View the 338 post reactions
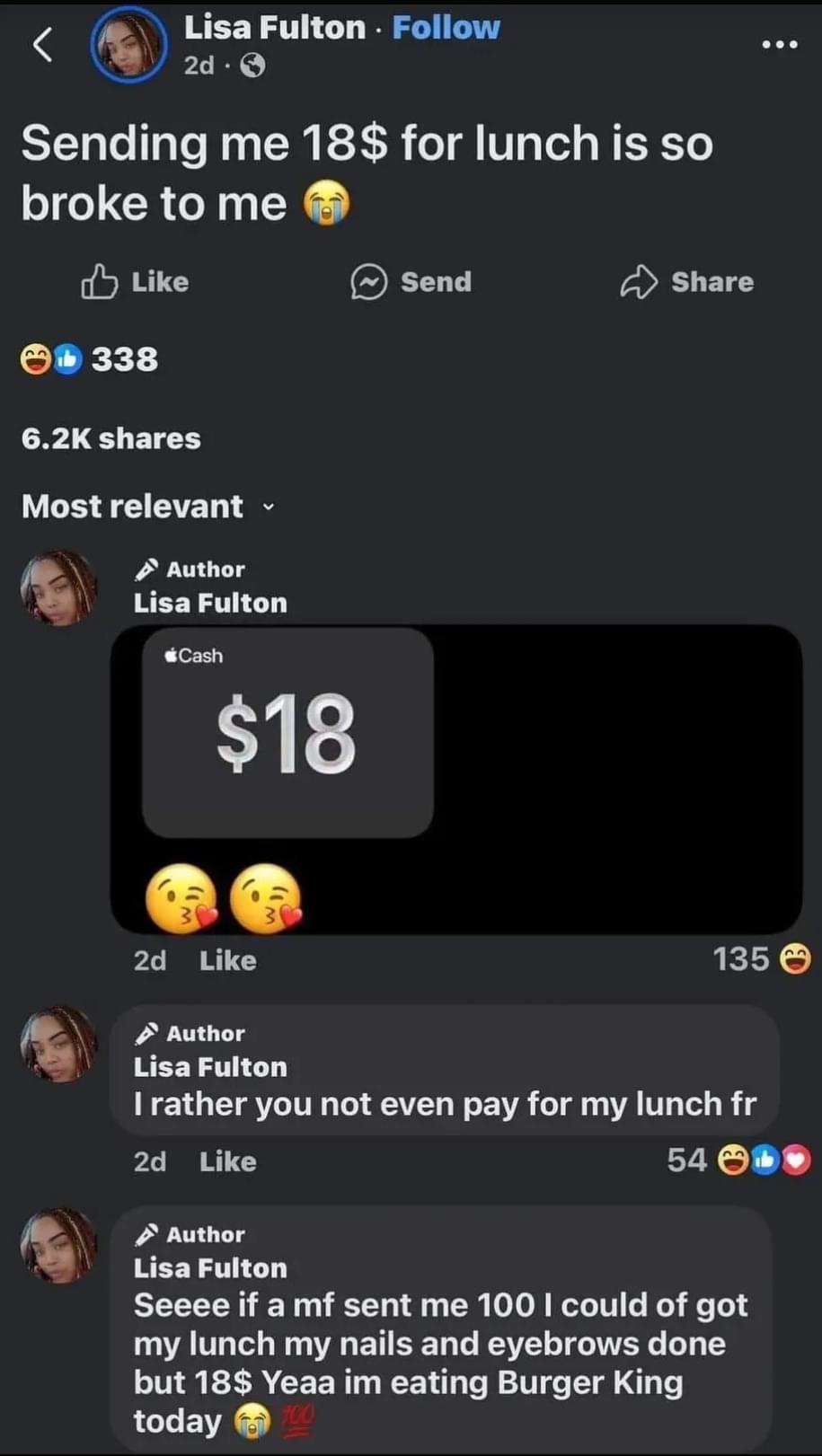The height and width of the screenshot is (1456, 822). coord(90,359)
